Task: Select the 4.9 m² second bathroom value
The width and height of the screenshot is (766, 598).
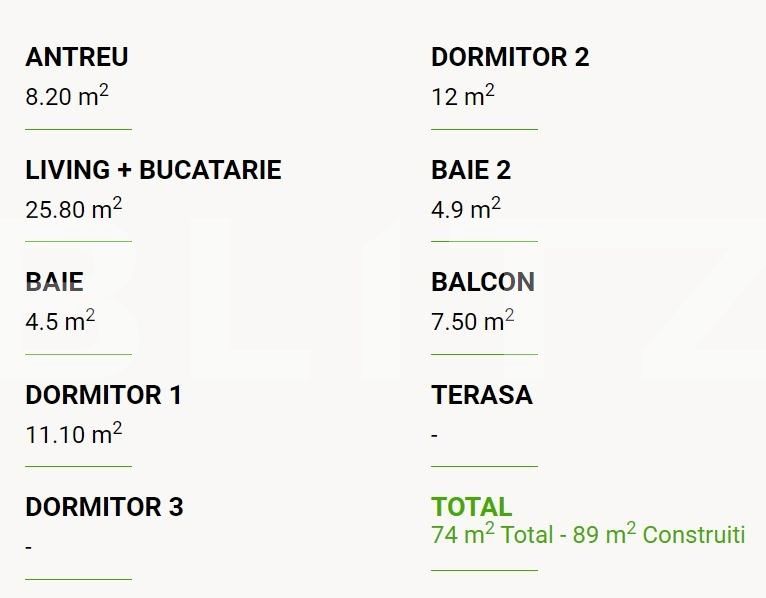Action: coord(466,210)
